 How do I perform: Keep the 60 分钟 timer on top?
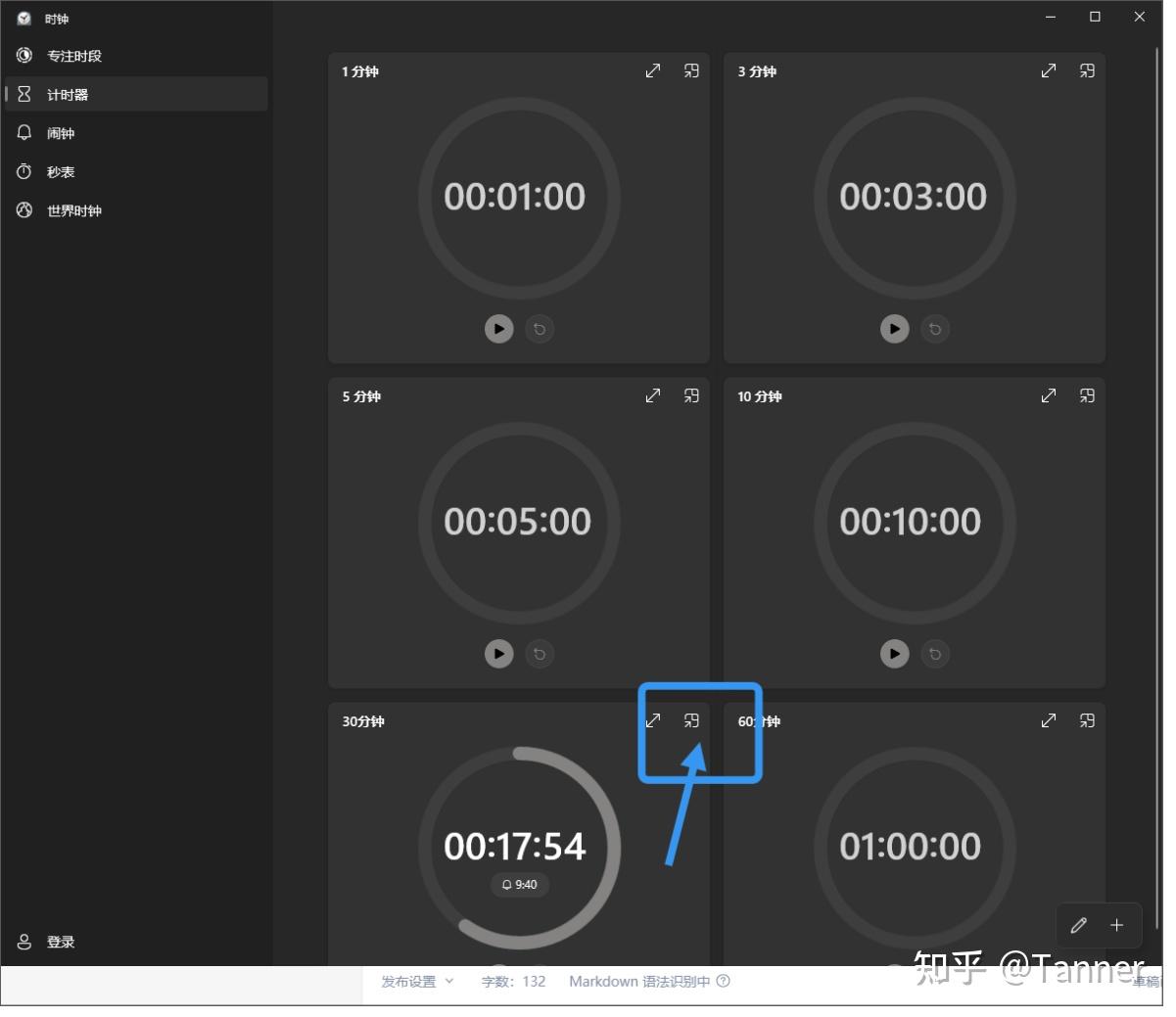[x=1087, y=720]
